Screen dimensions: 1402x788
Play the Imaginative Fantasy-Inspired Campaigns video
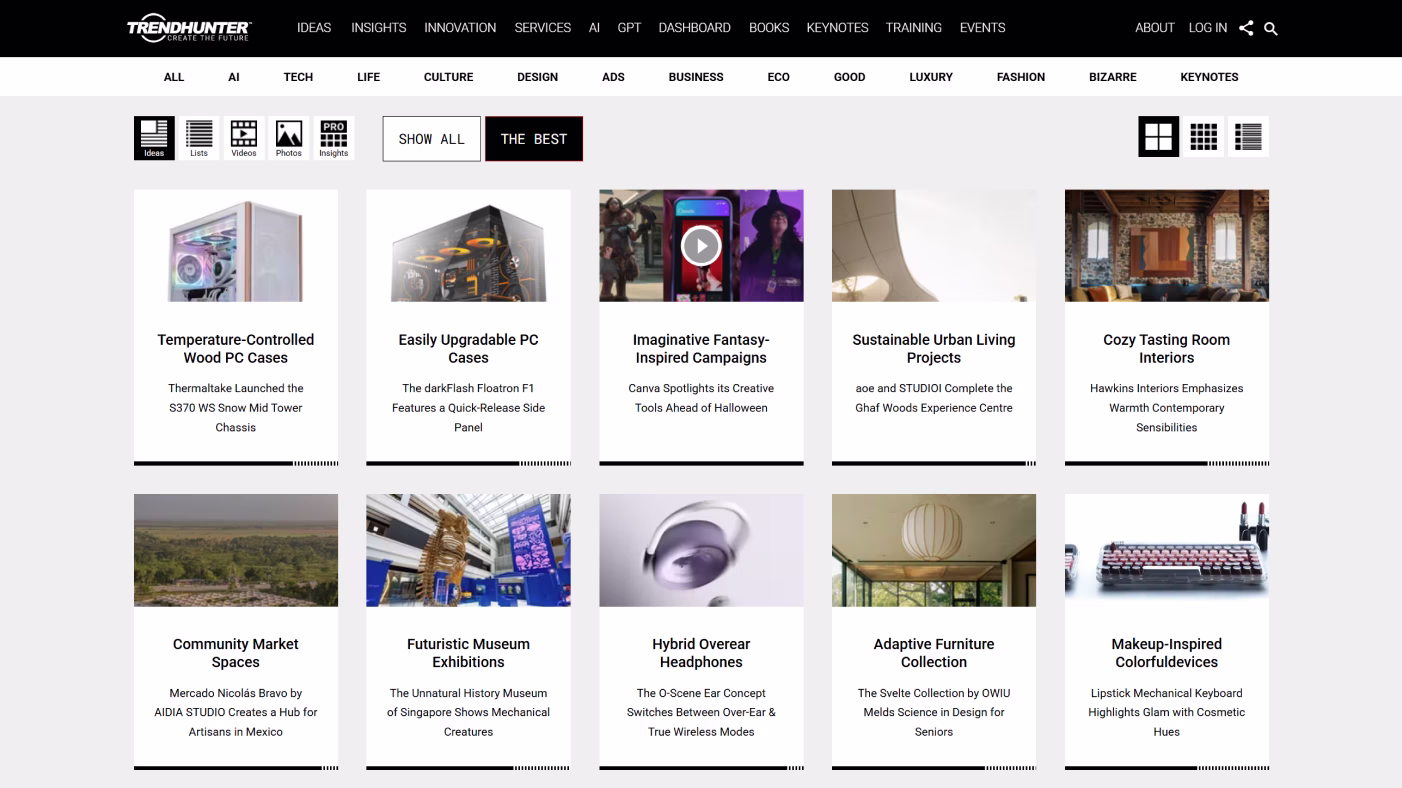pos(701,246)
